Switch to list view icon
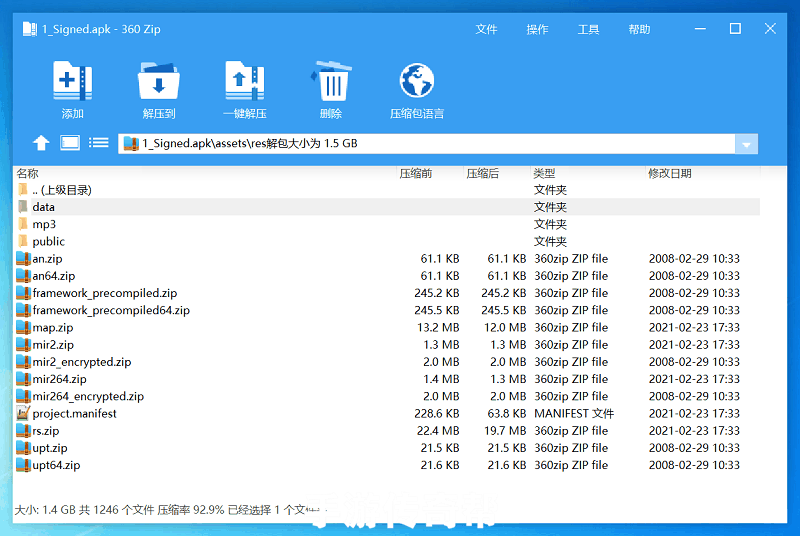The image size is (800, 536). [x=98, y=143]
